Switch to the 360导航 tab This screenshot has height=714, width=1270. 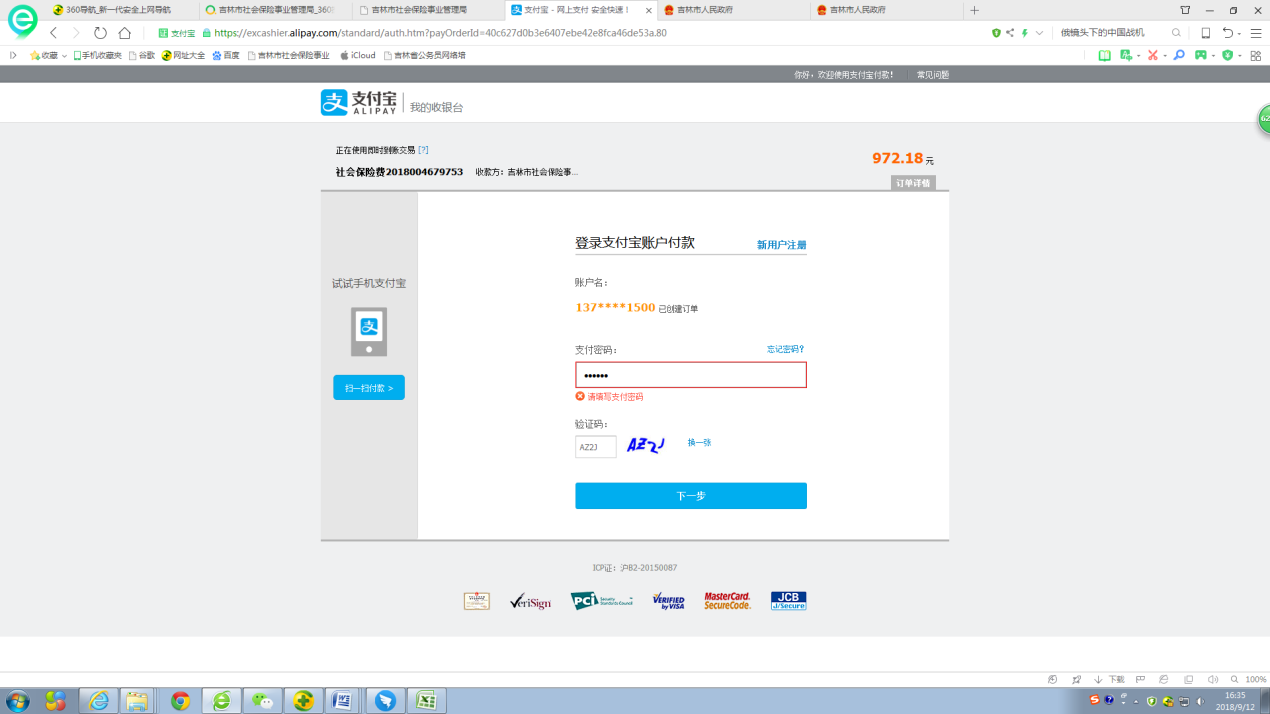tap(118, 10)
